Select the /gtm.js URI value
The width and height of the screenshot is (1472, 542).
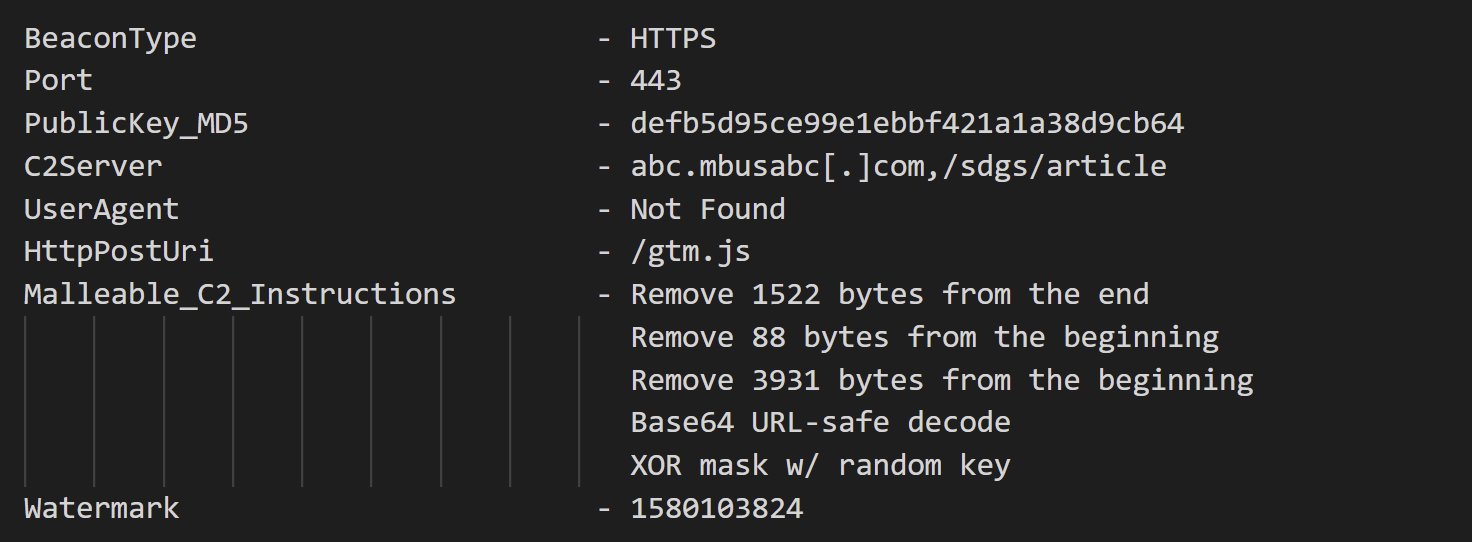690,252
